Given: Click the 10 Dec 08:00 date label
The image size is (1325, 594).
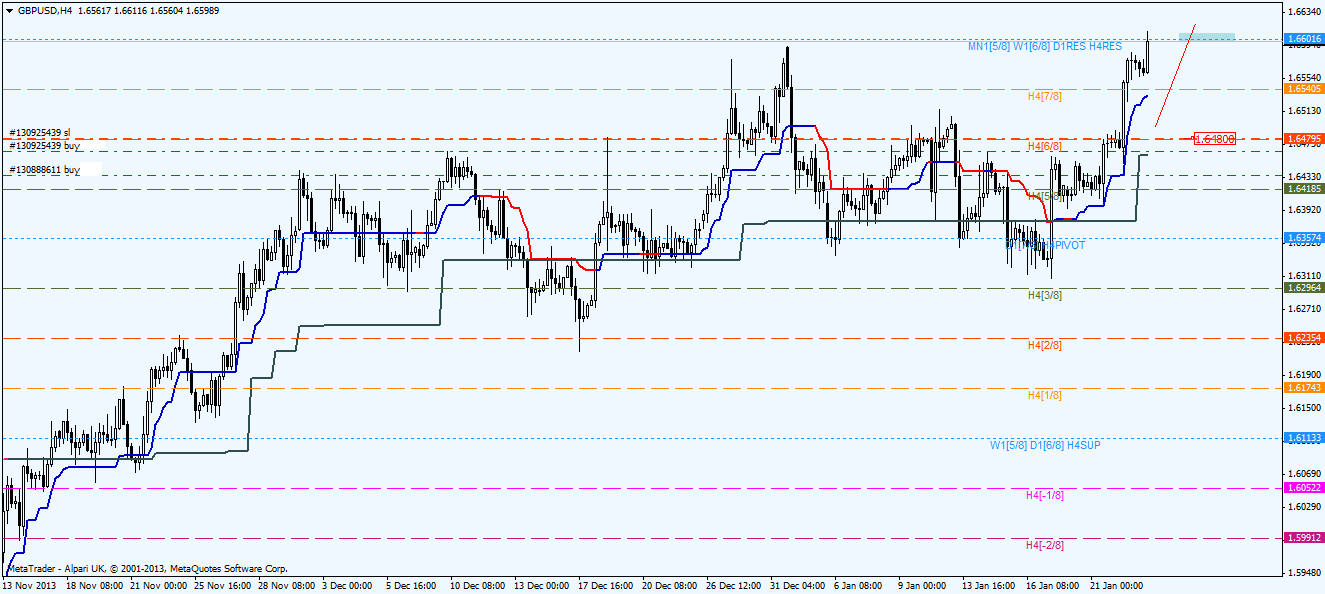Looking at the screenshot, I should [x=478, y=585].
